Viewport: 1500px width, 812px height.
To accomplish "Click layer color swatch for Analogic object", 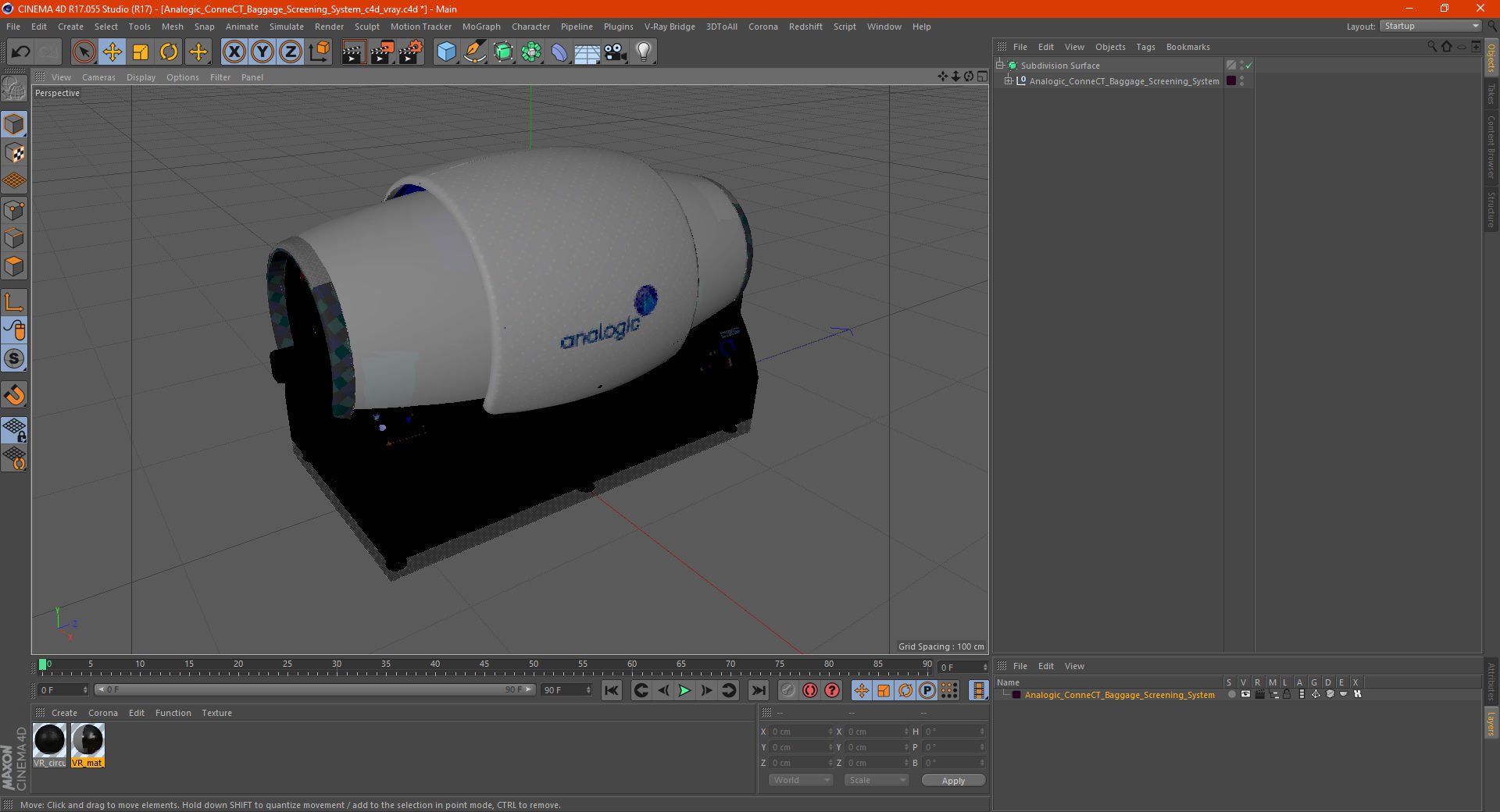I will pos(1231,81).
